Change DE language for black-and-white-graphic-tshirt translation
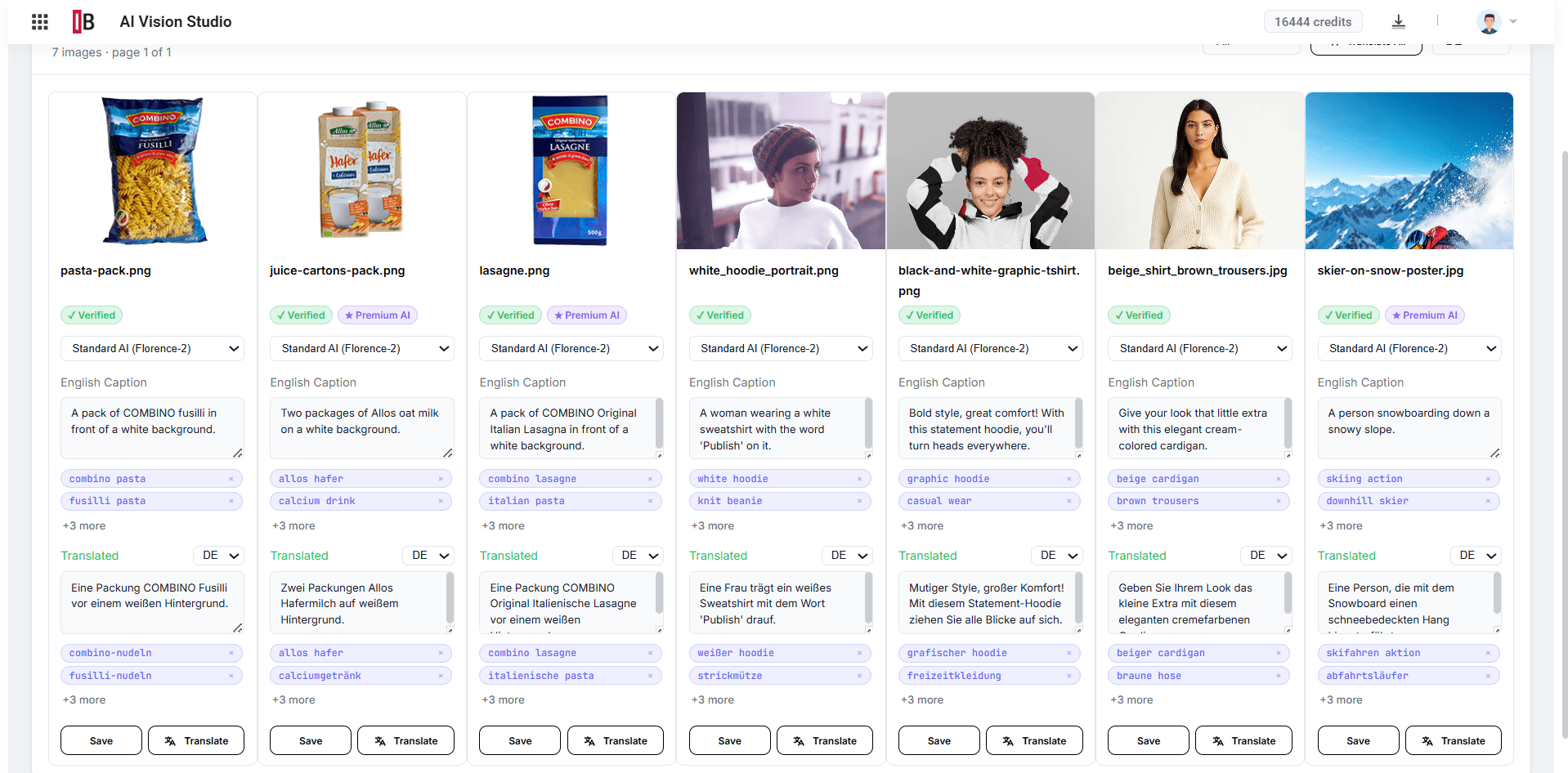 (1057, 556)
